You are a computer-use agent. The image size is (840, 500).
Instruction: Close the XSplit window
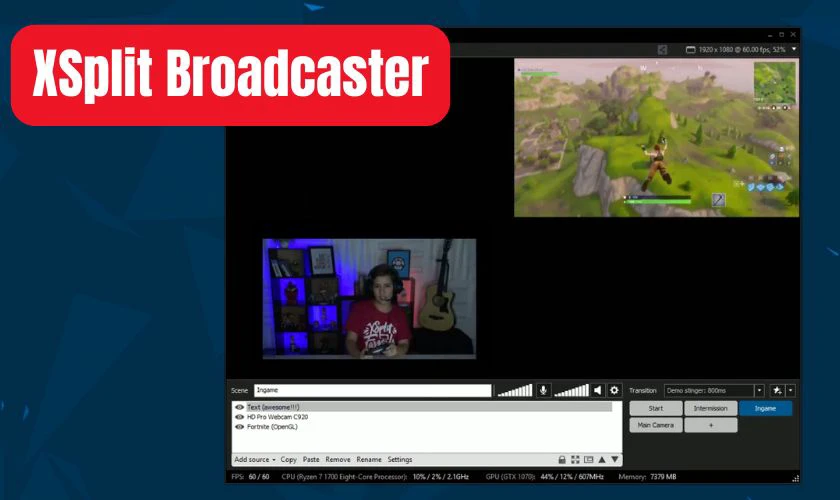click(793, 35)
